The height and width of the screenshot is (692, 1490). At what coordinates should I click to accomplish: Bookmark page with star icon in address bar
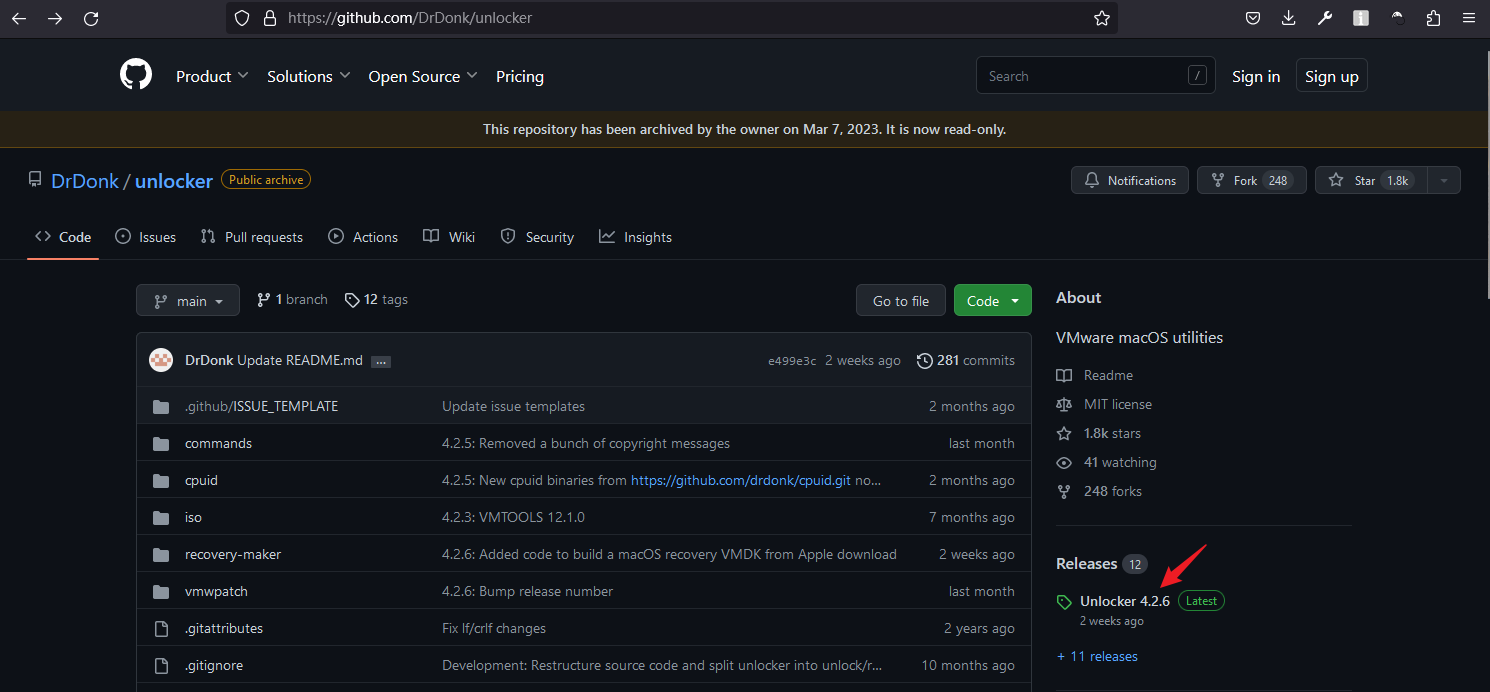(x=1101, y=18)
